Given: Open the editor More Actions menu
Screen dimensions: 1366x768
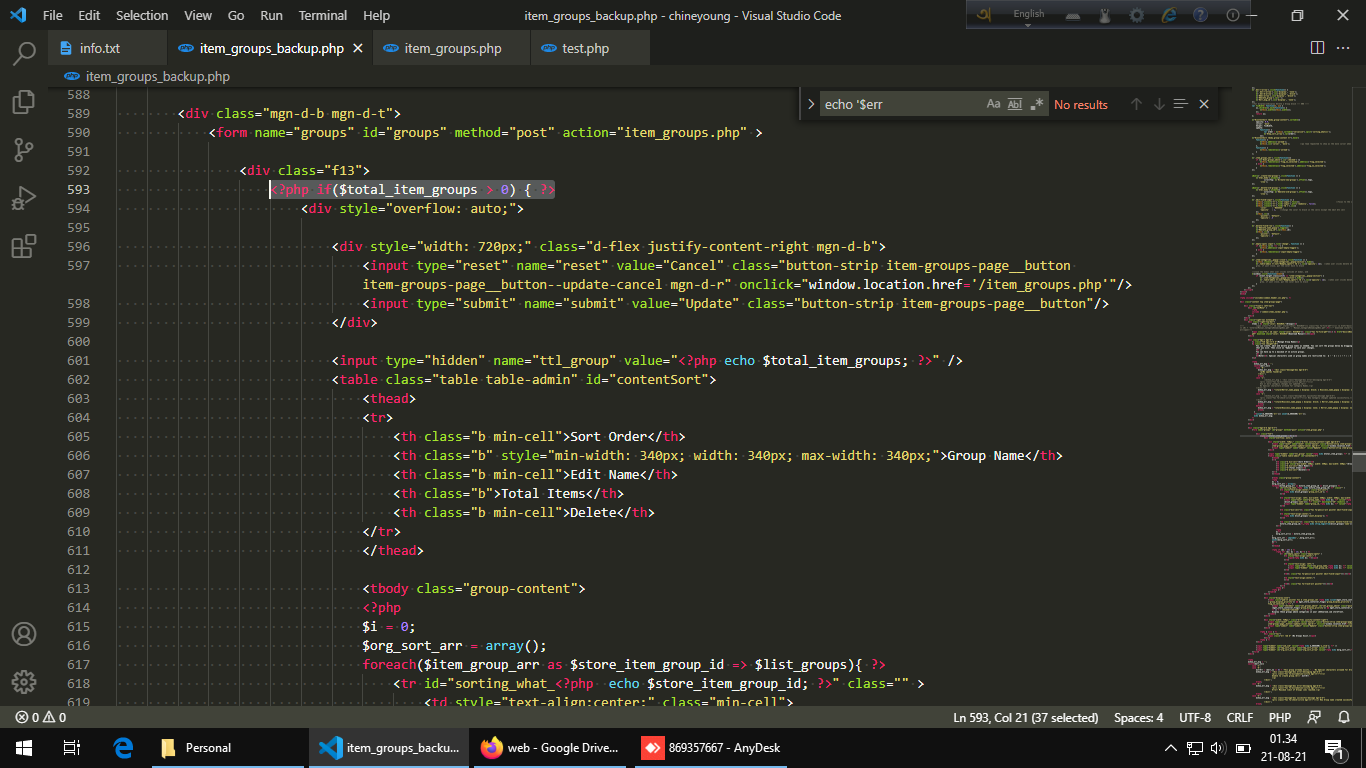Looking at the screenshot, I should pos(1343,48).
